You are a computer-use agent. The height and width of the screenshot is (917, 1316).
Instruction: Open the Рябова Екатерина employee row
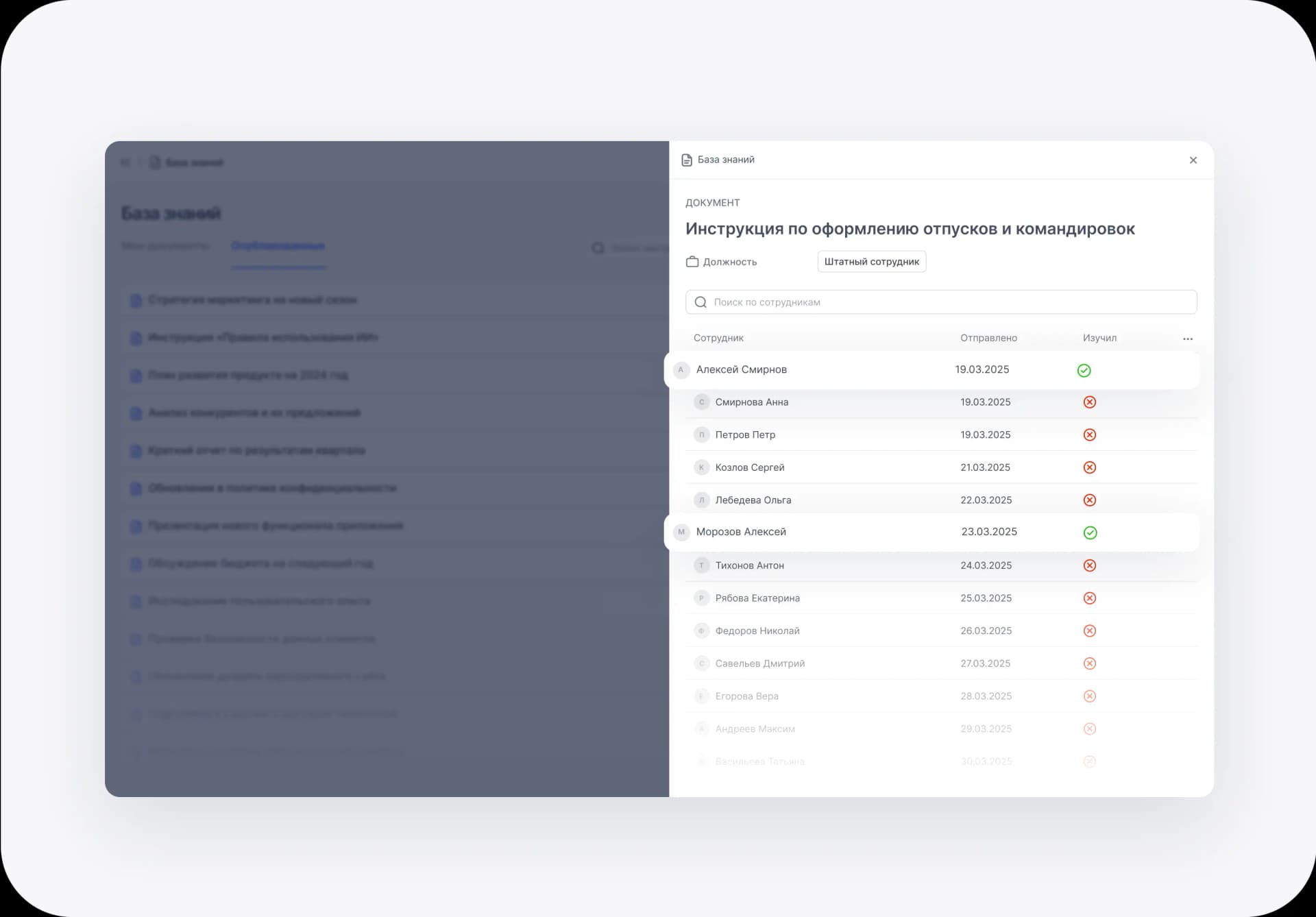(x=757, y=598)
